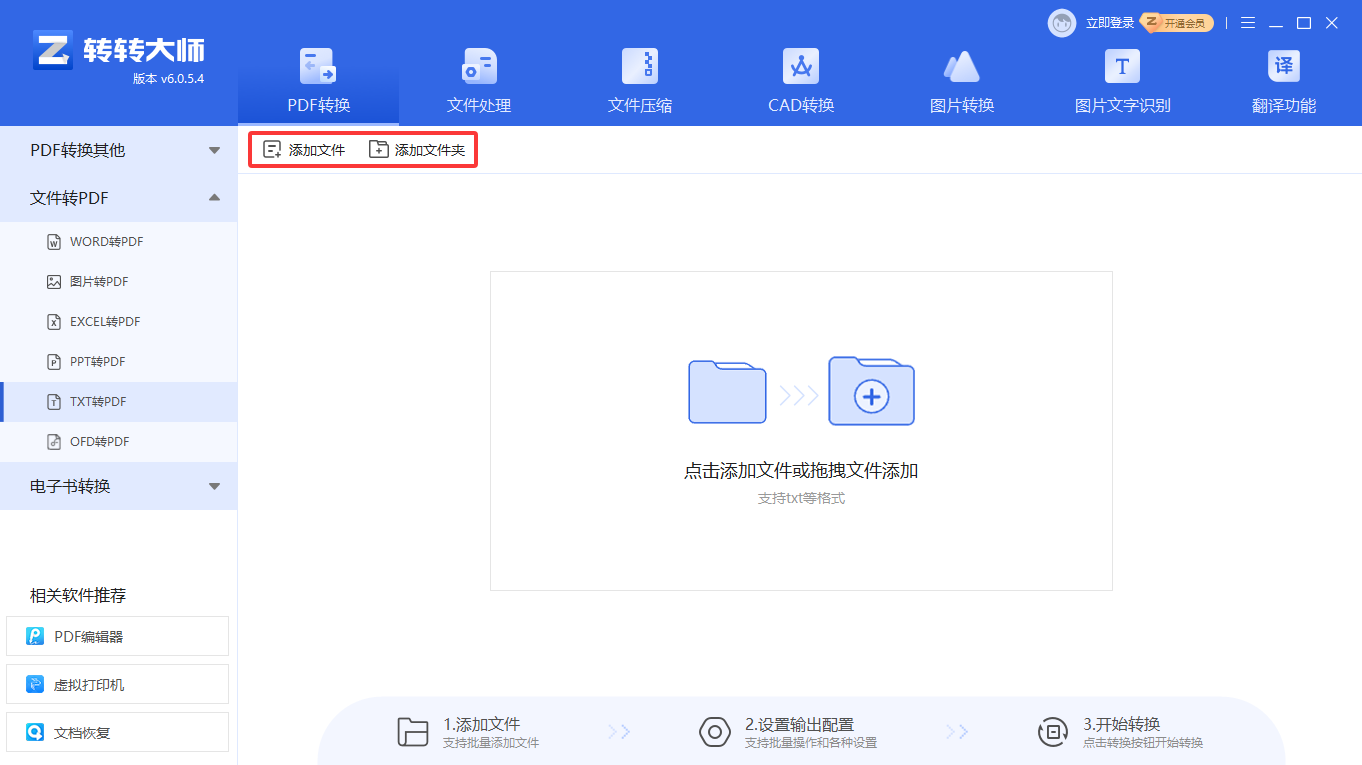Click the 2.设置输出配置 step text
Viewport: 1362px width, 765px height.
coord(799,724)
